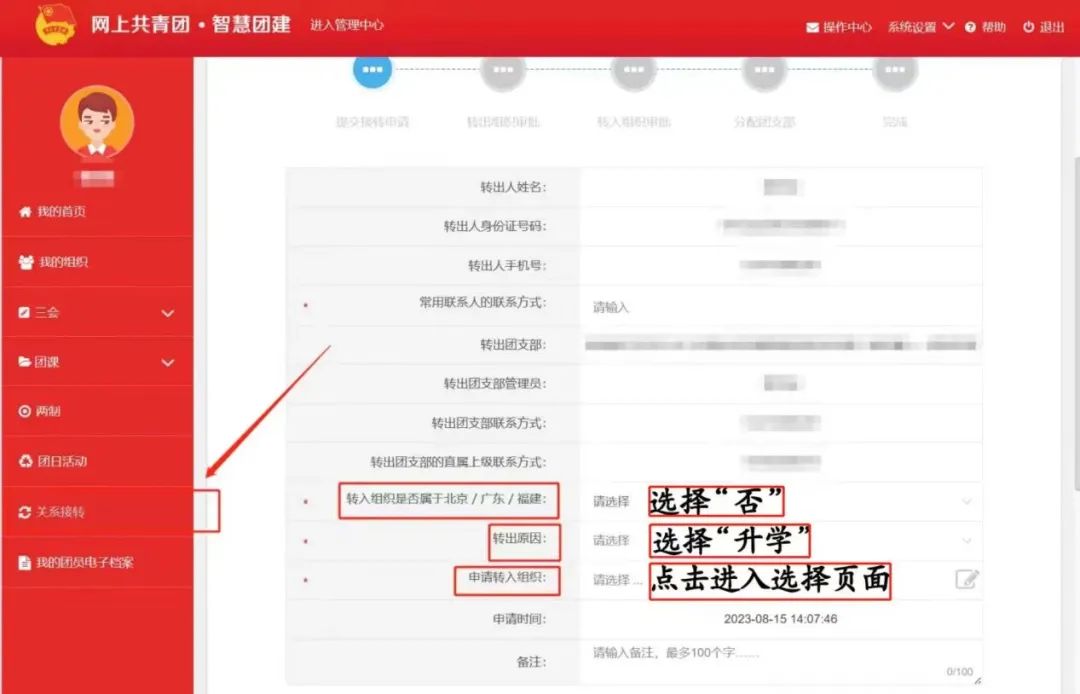The width and height of the screenshot is (1080, 694).
Task: Click the user avatar in sidebar
Action: (x=97, y=122)
